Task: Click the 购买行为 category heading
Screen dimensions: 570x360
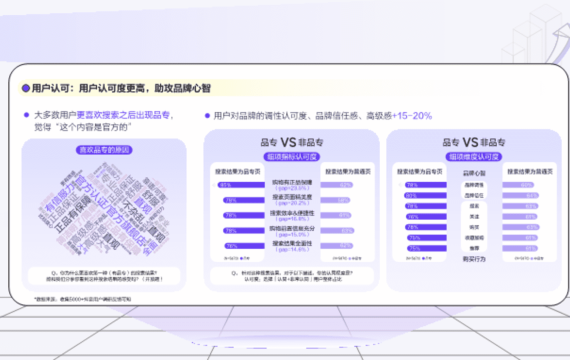Action: tap(474, 259)
